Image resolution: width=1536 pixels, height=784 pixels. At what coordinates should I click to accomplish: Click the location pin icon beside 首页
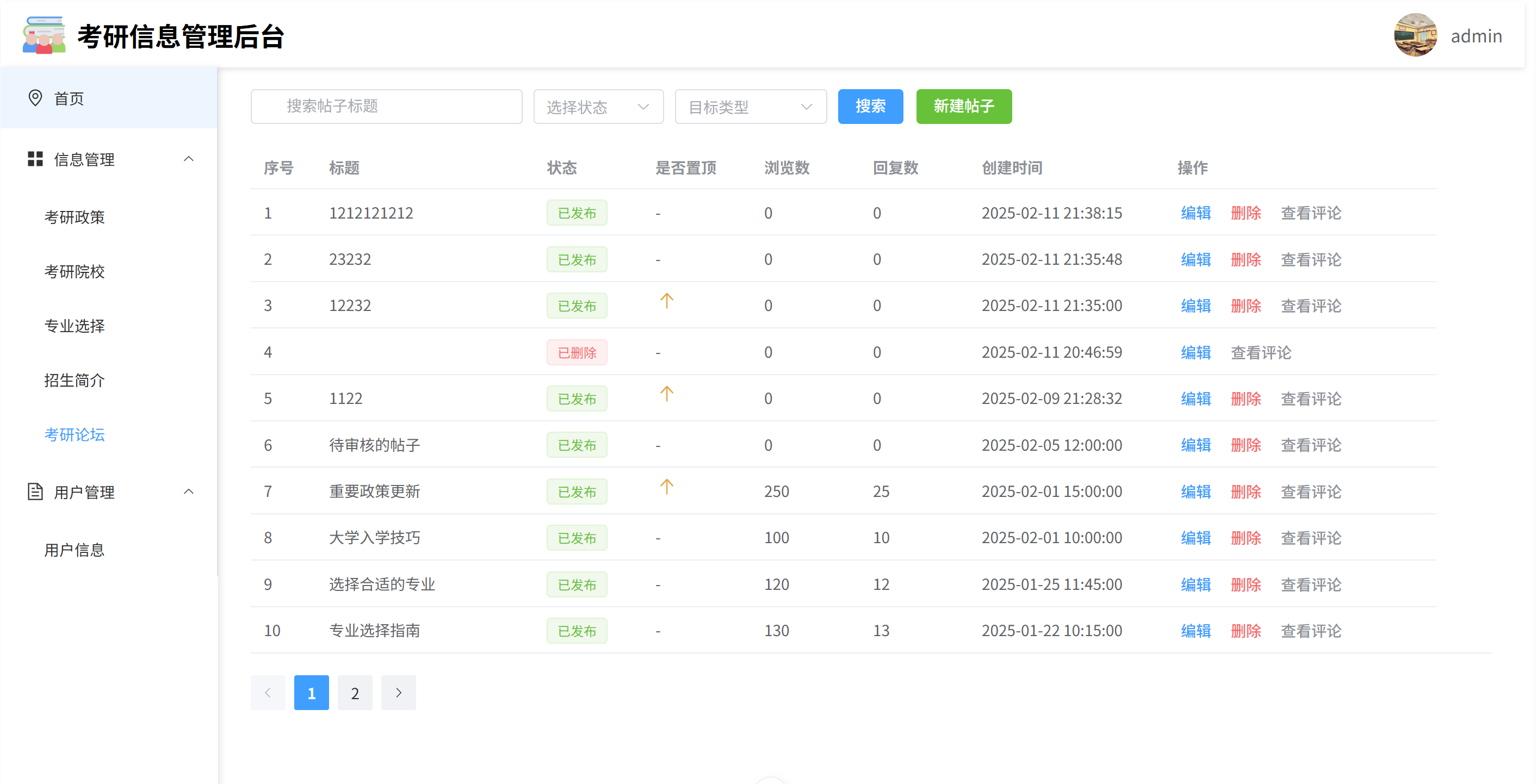click(x=35, y=98)
